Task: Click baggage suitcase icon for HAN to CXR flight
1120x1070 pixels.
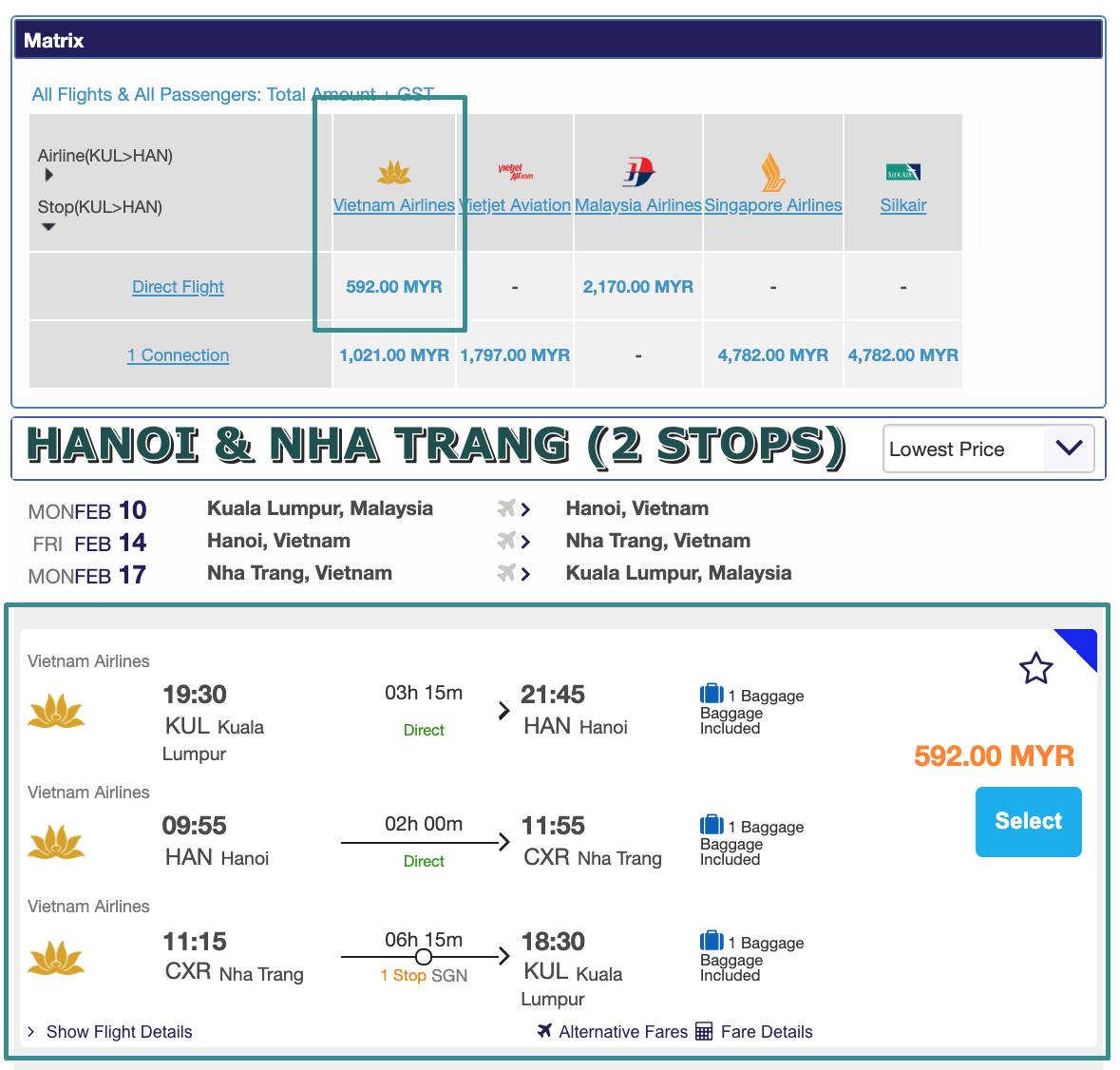Action: (x=712, y=825)
